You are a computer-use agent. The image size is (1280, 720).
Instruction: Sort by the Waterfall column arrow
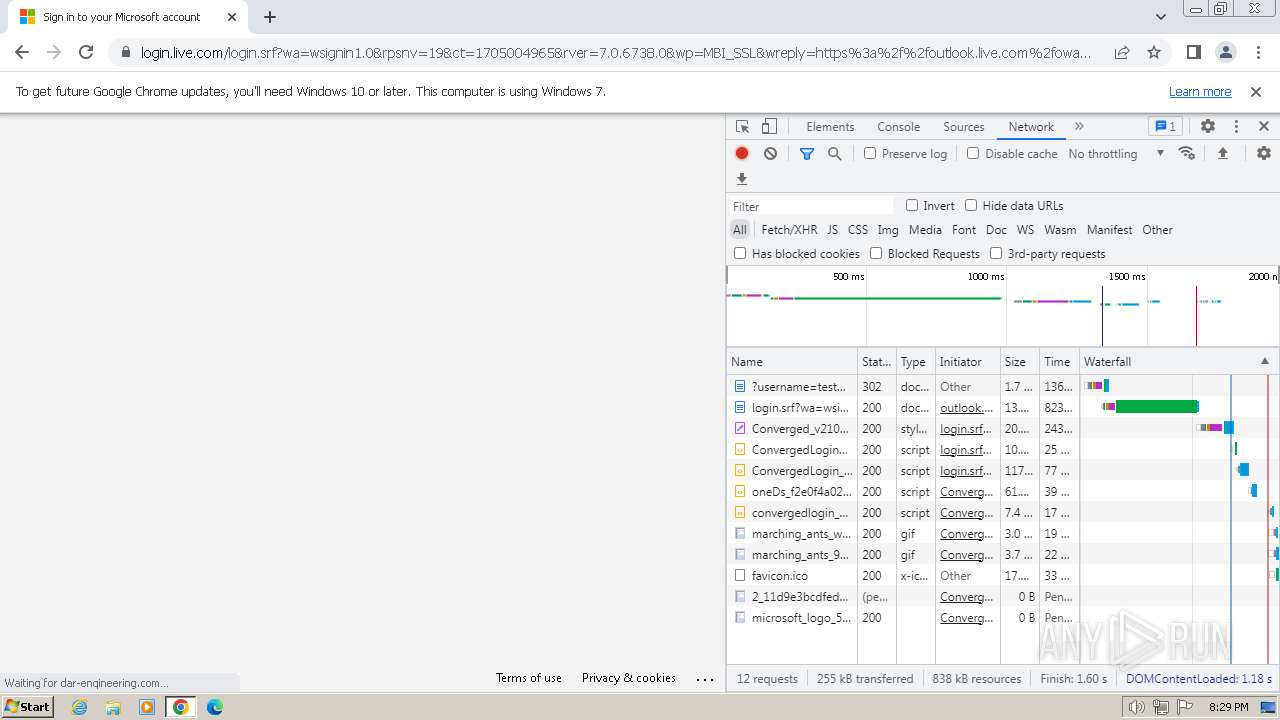[x=1264, y=361]
